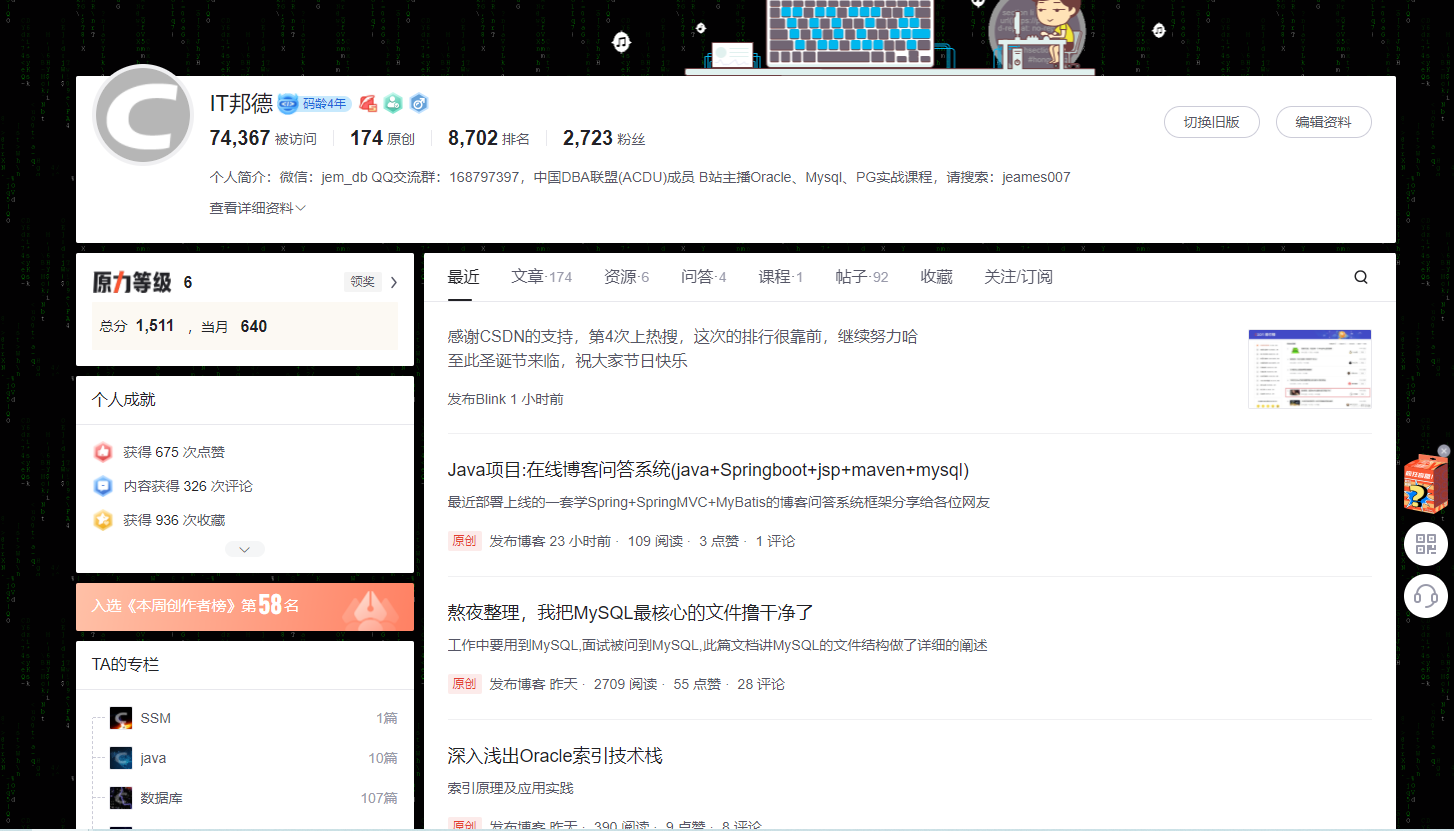
Task: Click the 切换旧版 button
Action: (1212, 122)
